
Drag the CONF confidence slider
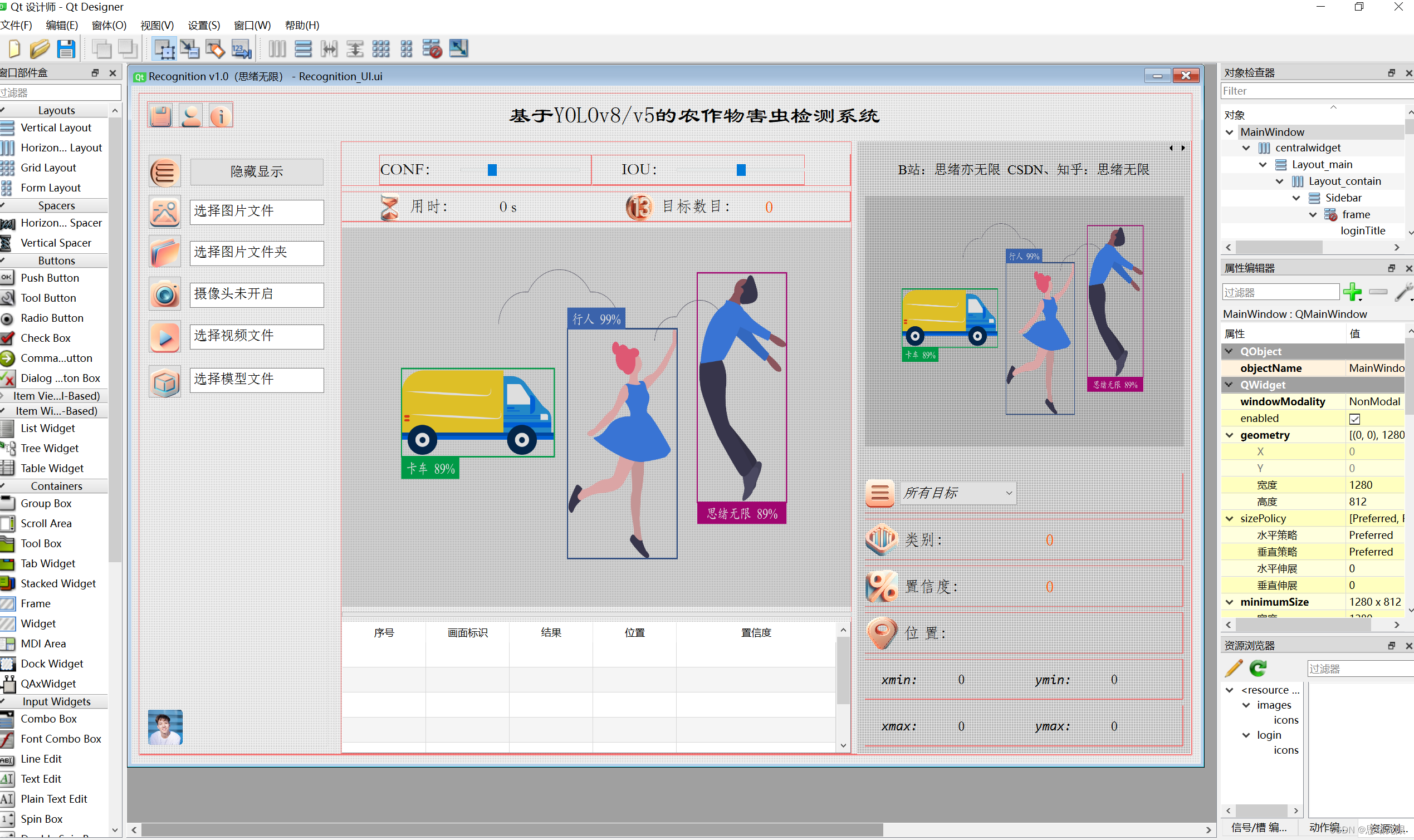point(491,169)
